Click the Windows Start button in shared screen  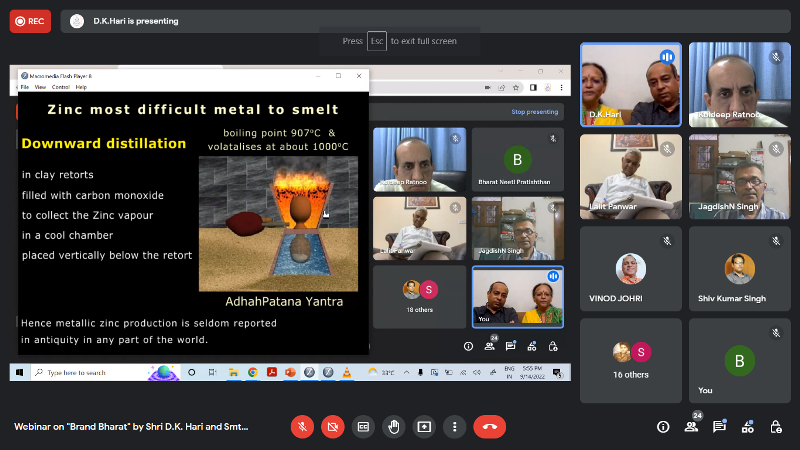(x=18, y=372)
